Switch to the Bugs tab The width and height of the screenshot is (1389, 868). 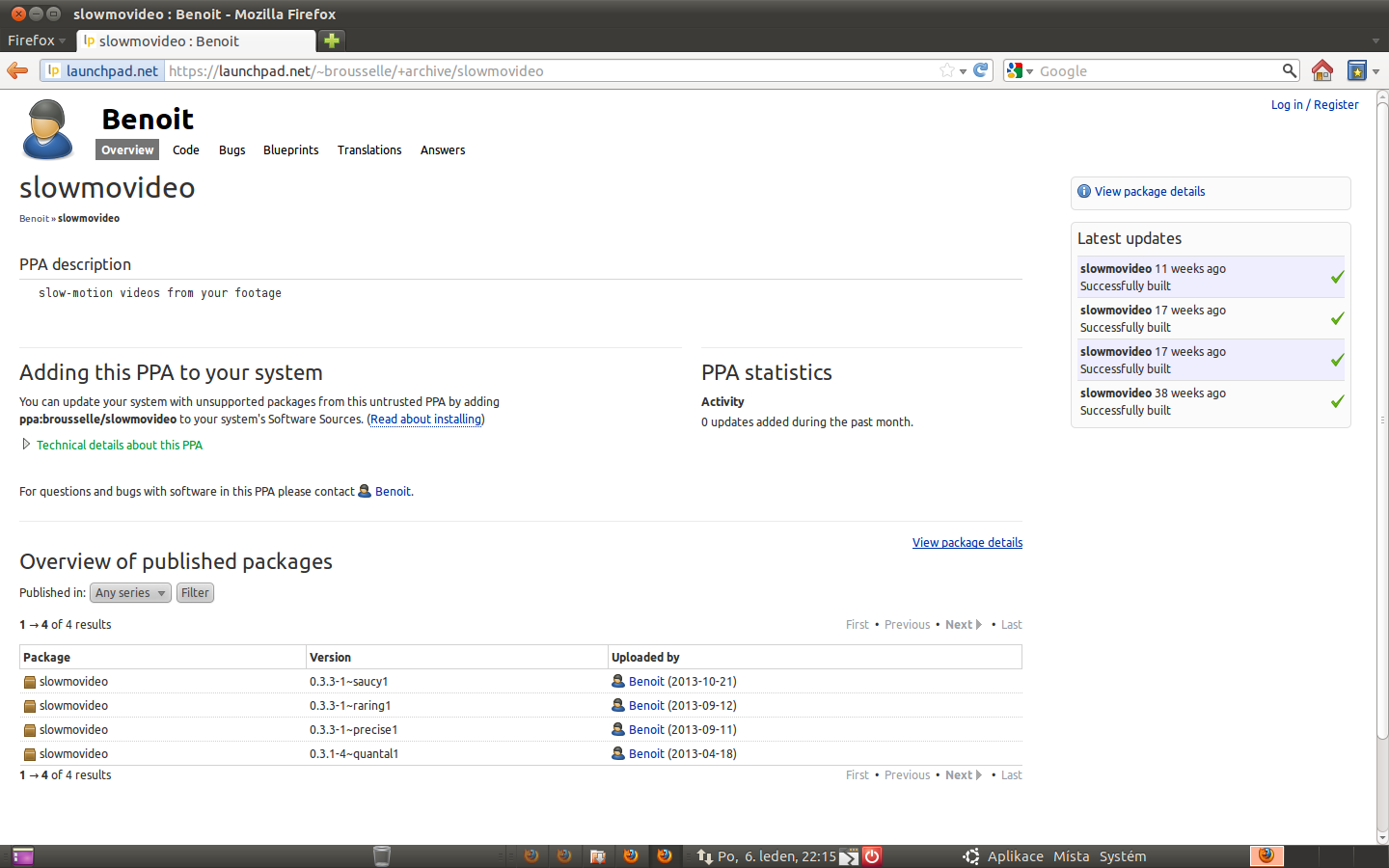231,149
